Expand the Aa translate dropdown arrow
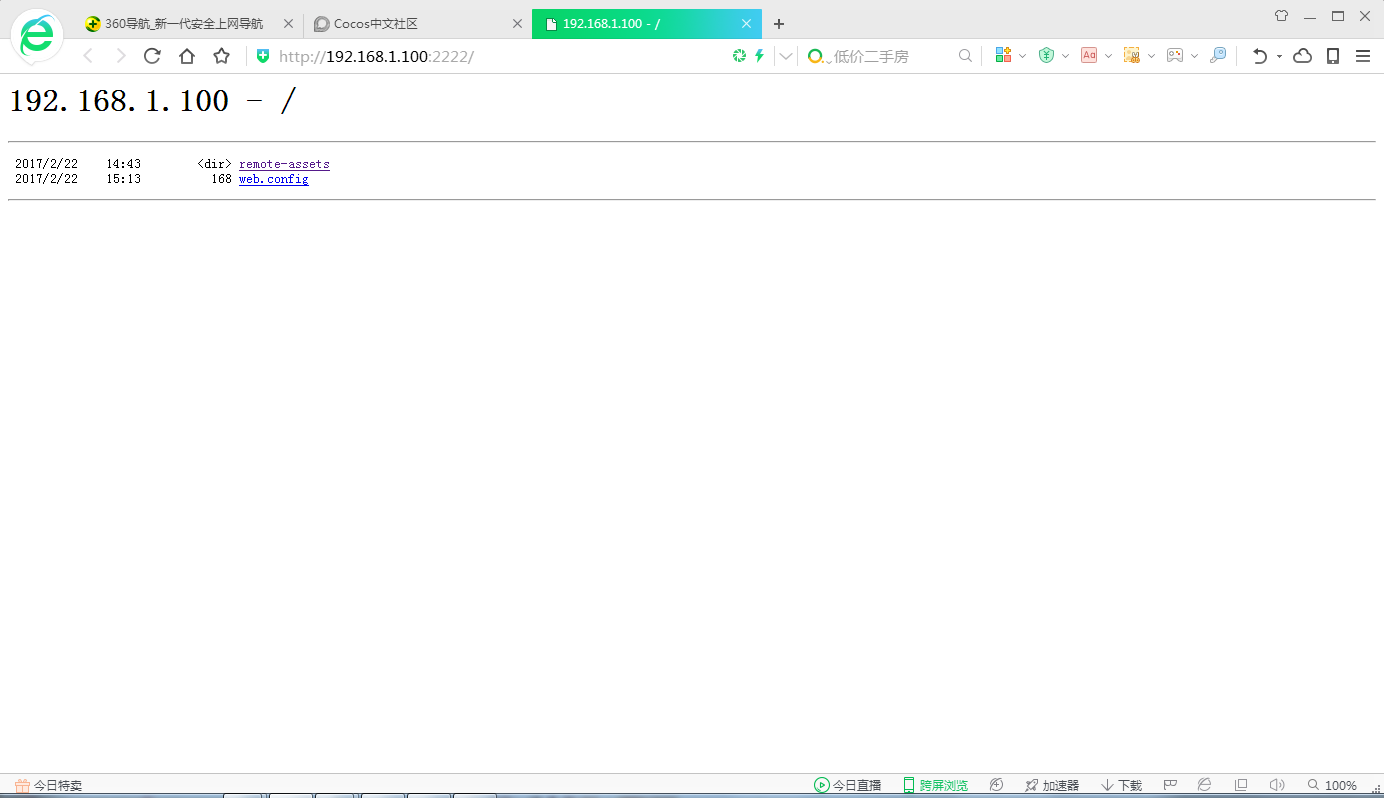The width and height of the screenshot is (1384, 798). click(x=1109, y=56)
